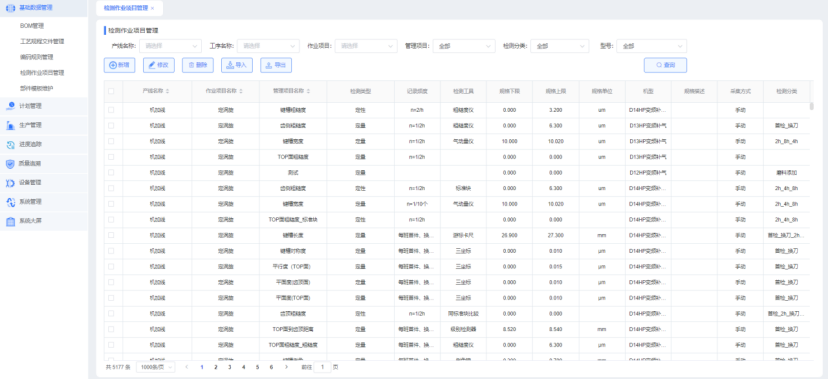
Task: Click the 3.200 cell
Action: (556, 110)
